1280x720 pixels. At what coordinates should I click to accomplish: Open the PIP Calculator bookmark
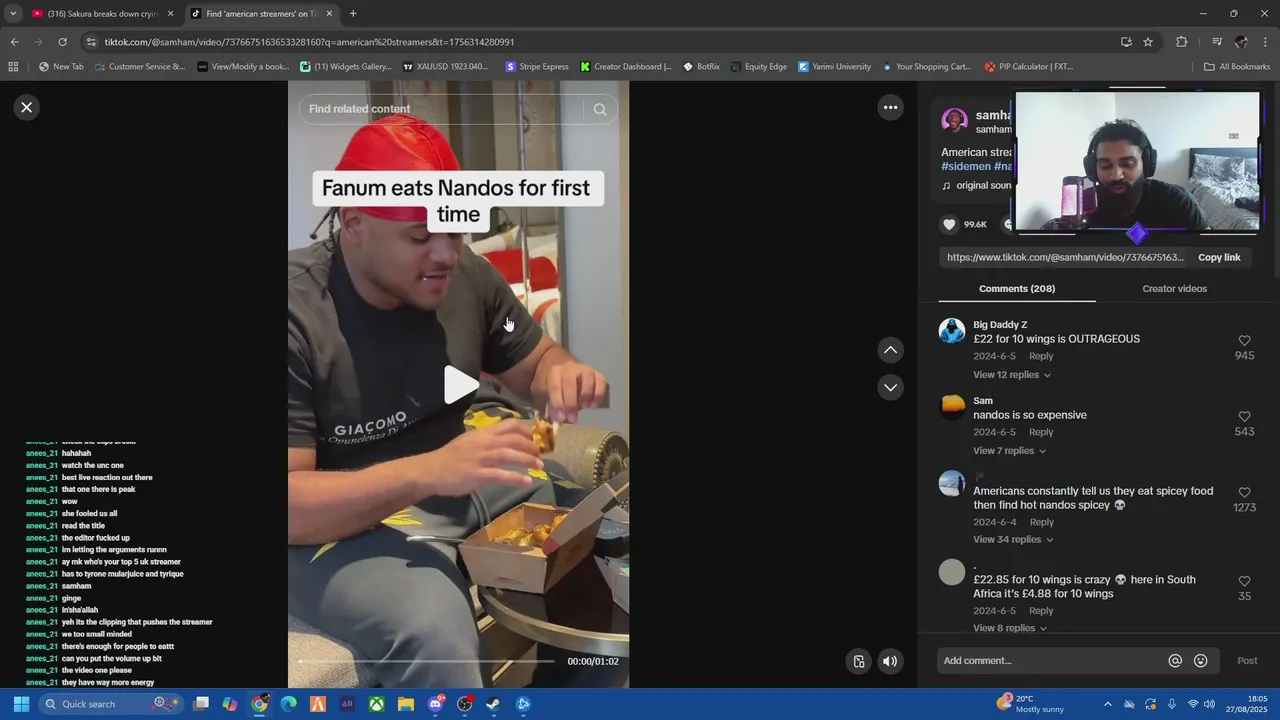pyautogui.click(x=1029, y=67)
